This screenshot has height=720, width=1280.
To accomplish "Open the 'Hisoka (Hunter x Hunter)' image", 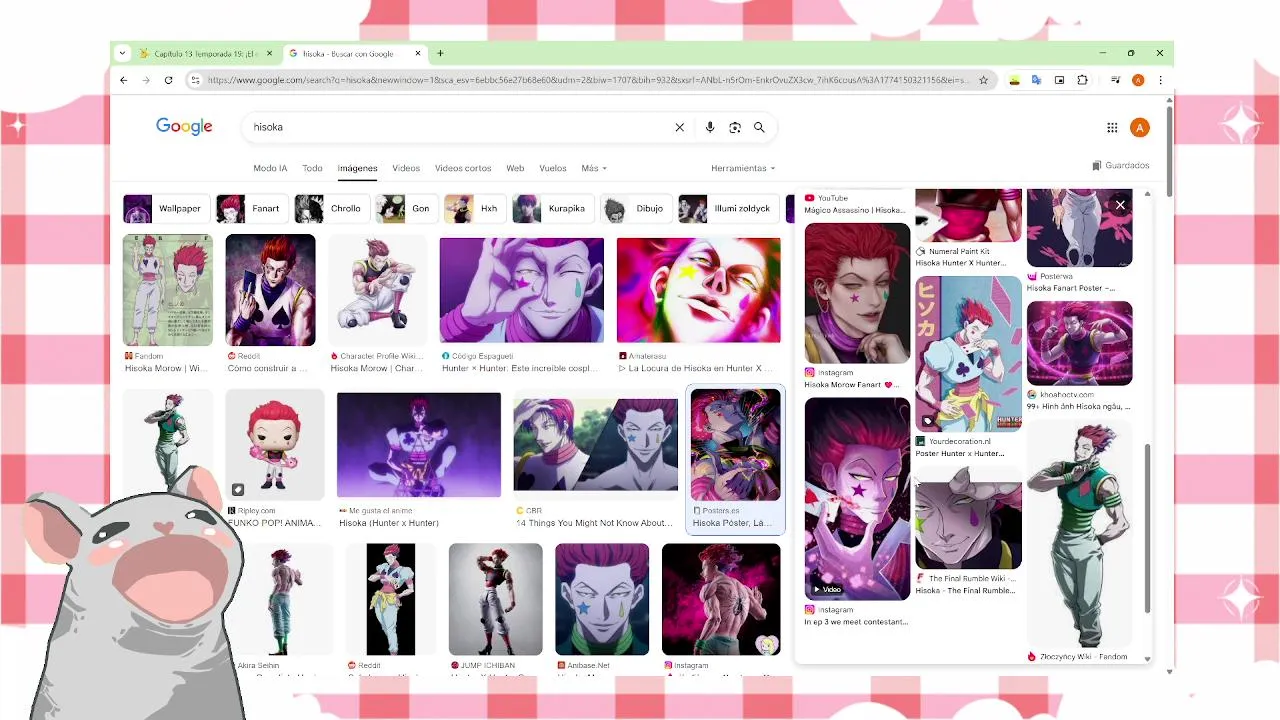I will coord(419,445).
